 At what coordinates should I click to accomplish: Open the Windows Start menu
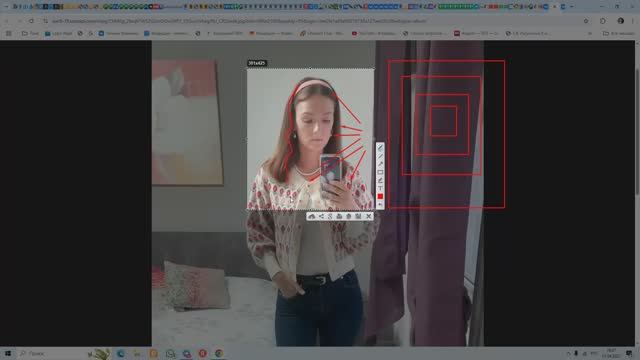8,353
